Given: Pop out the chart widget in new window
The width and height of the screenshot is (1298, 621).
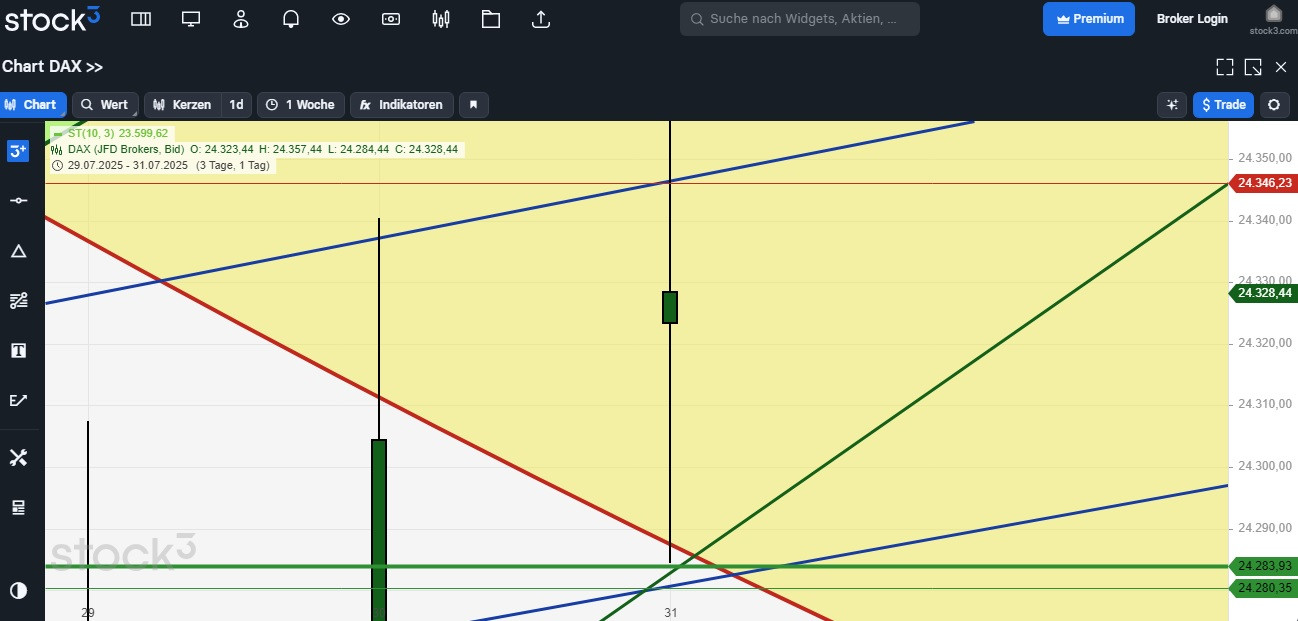Looking at the screenshot, I should coord(1253,67).
